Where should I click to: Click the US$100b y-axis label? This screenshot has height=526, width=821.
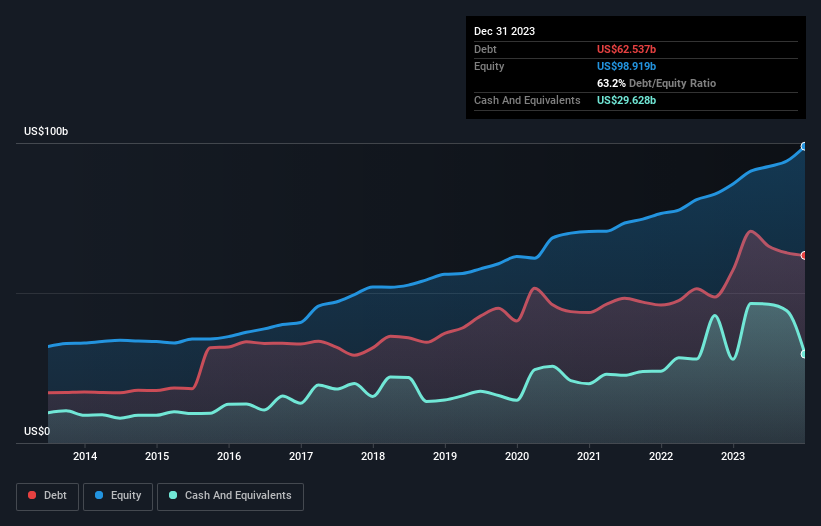tap(46, 131)
